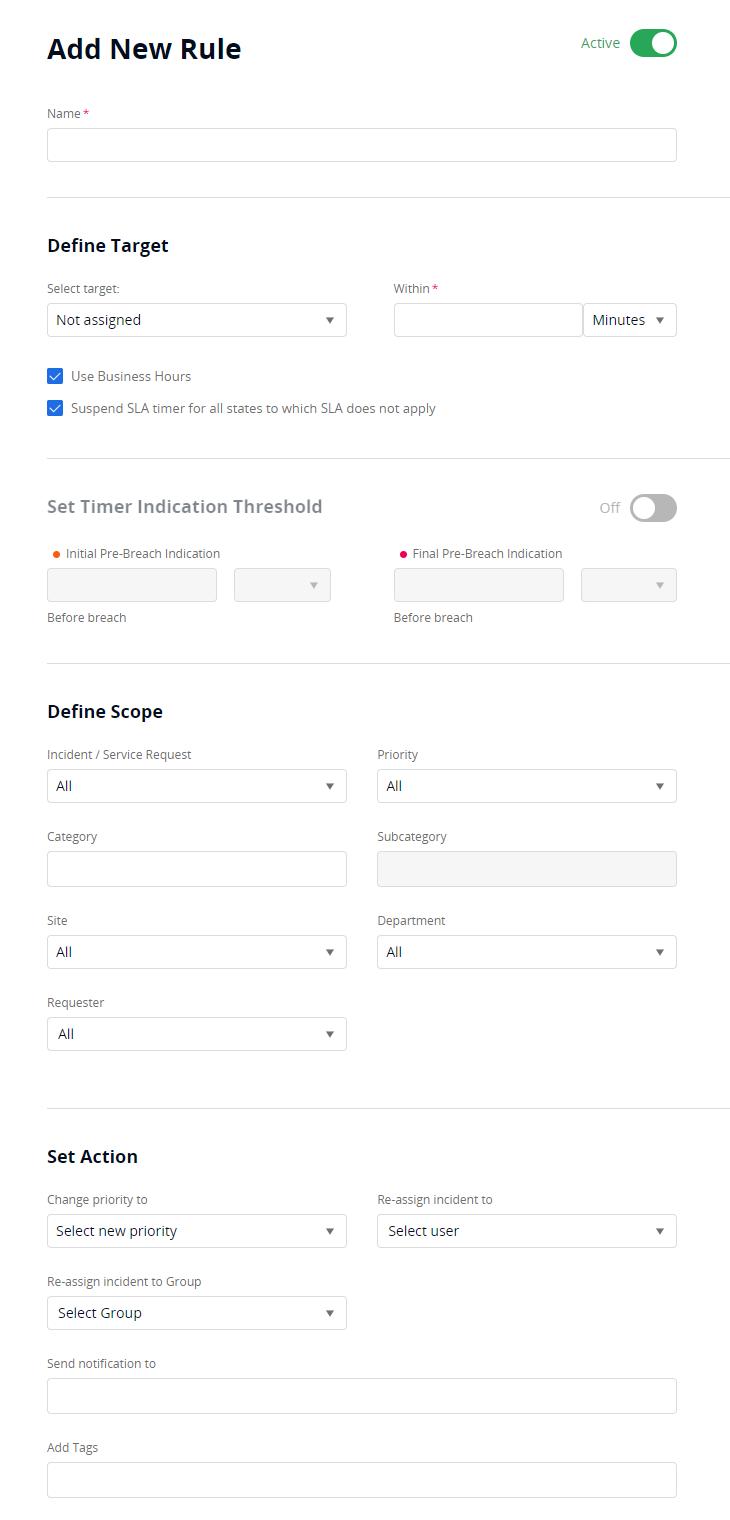This screenshot has width=730, height=1520.
Task: Open the Site dropdown
Action: pyautogui.click(x=196, y=952)
